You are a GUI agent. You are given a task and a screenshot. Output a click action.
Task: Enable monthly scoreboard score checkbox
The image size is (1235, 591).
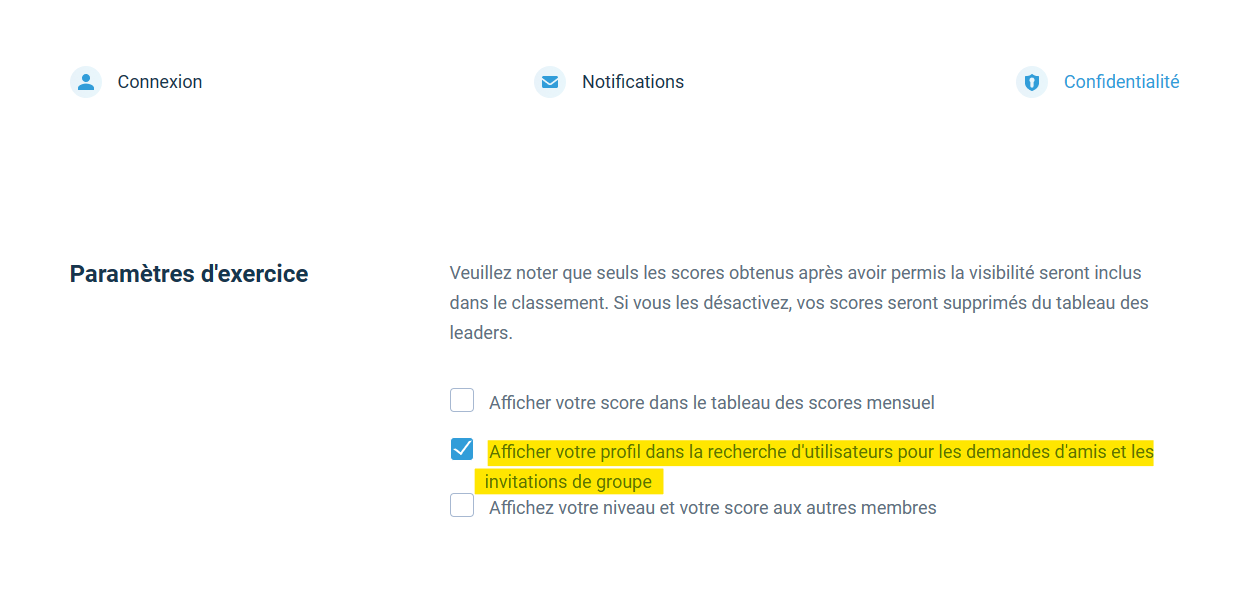[x=462, y=401]
